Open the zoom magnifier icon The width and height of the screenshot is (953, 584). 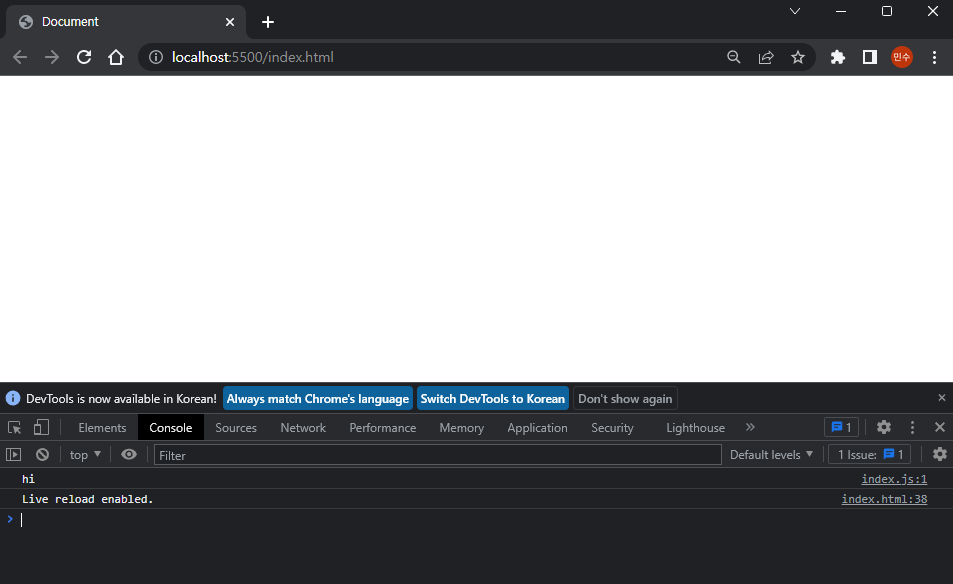pyautogui.click(x=734, y=57)
